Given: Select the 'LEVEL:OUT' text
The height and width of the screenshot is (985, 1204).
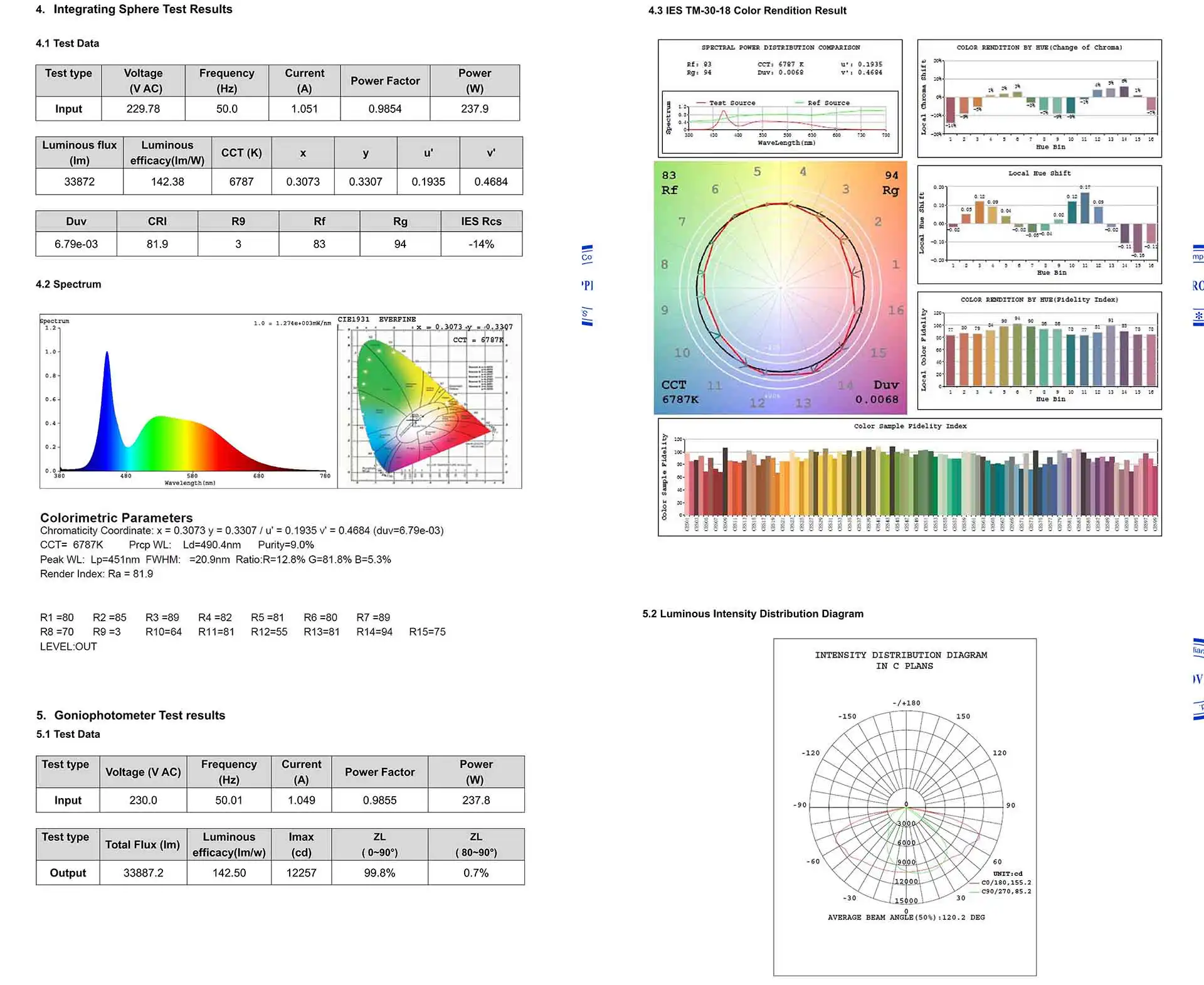Looking at the screenshot, I should tap(68, 646).
